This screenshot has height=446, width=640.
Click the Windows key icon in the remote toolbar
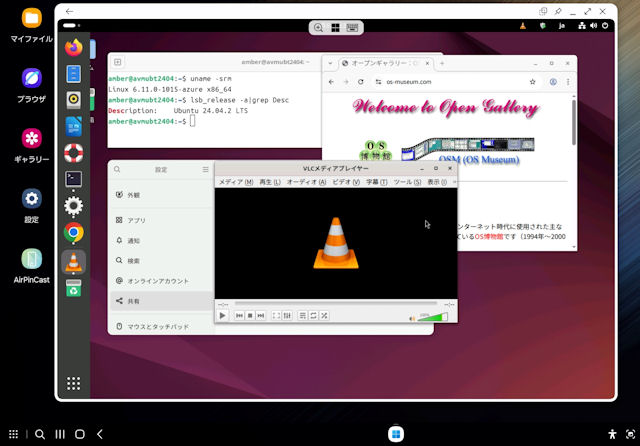[336, 28]
